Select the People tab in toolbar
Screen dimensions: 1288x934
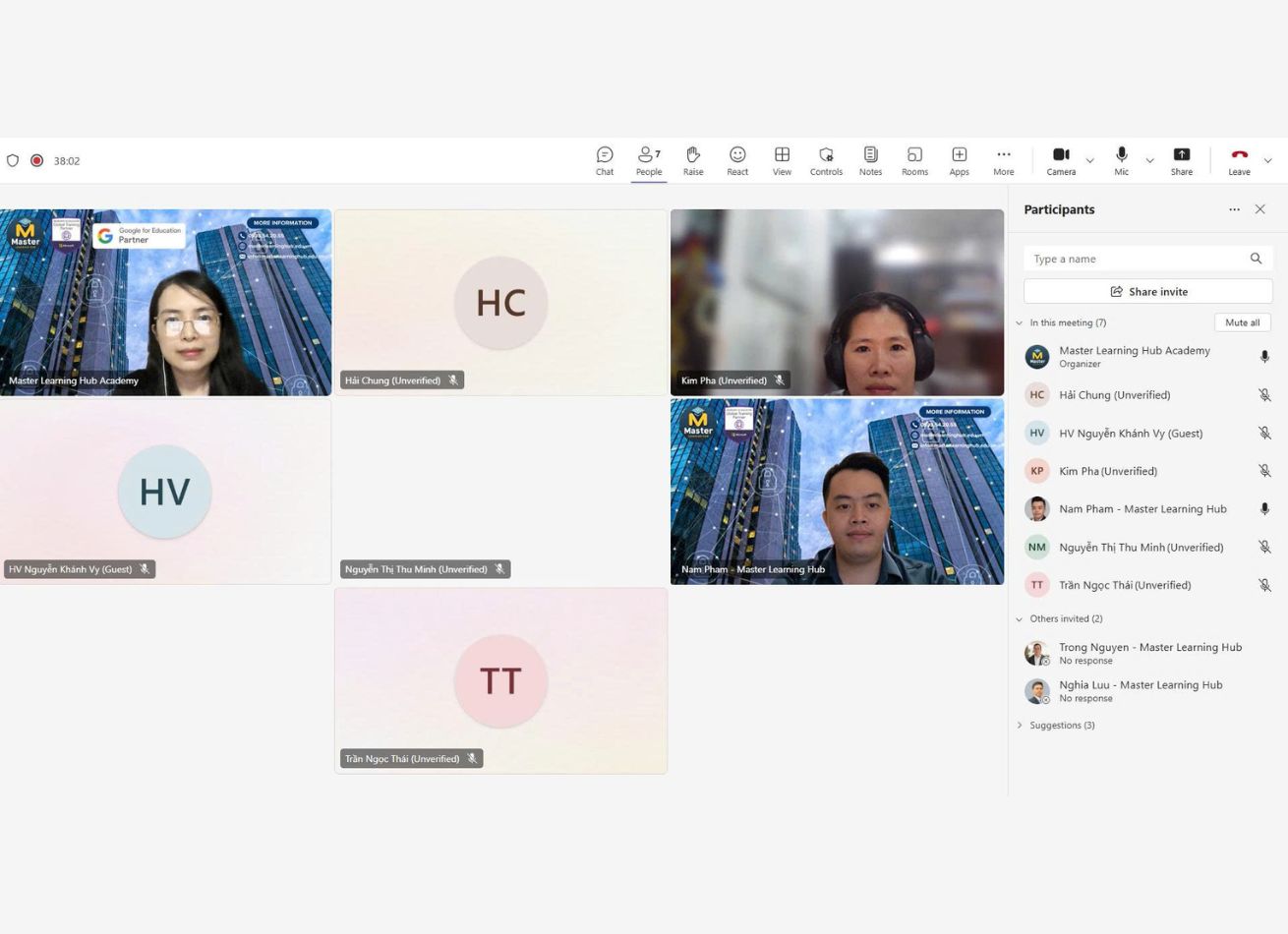click(x=649, y=160)
